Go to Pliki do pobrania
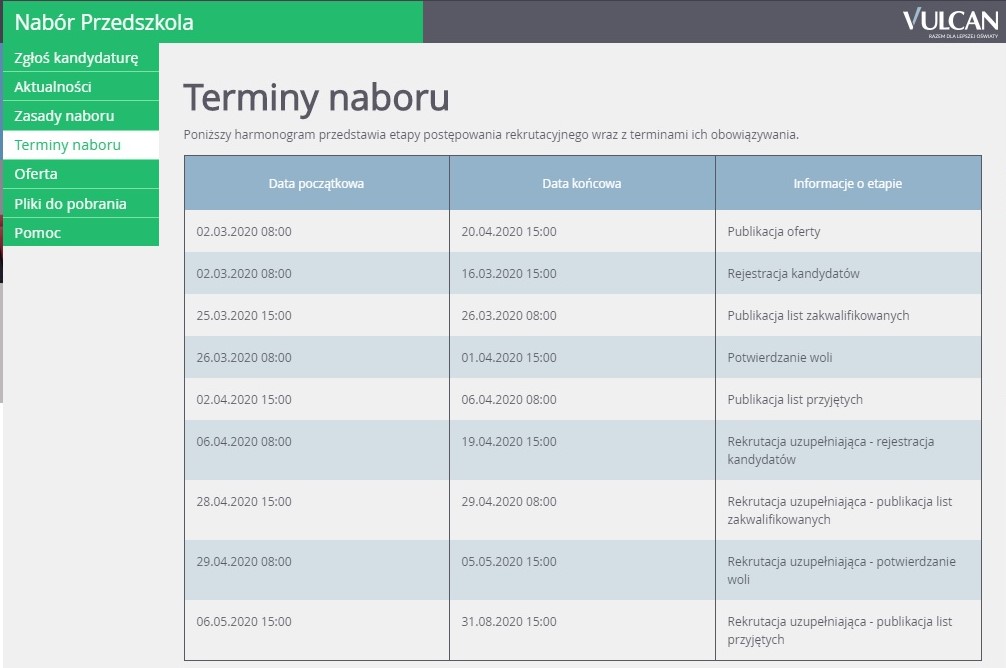Viewport: 1006px width, 668px height. coord(70,204)
